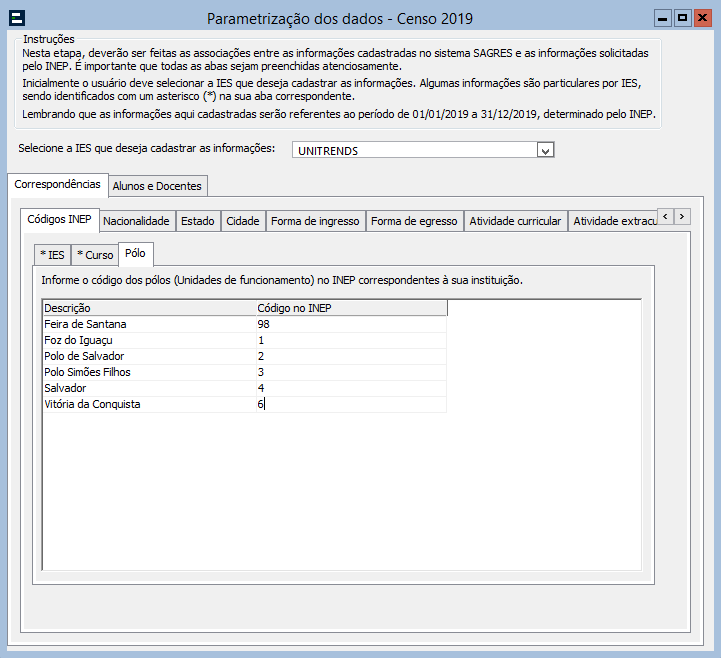Screen dimensions: 721x658
Task: Switch to Forma de ingresso tab
Action: [315, 221]
